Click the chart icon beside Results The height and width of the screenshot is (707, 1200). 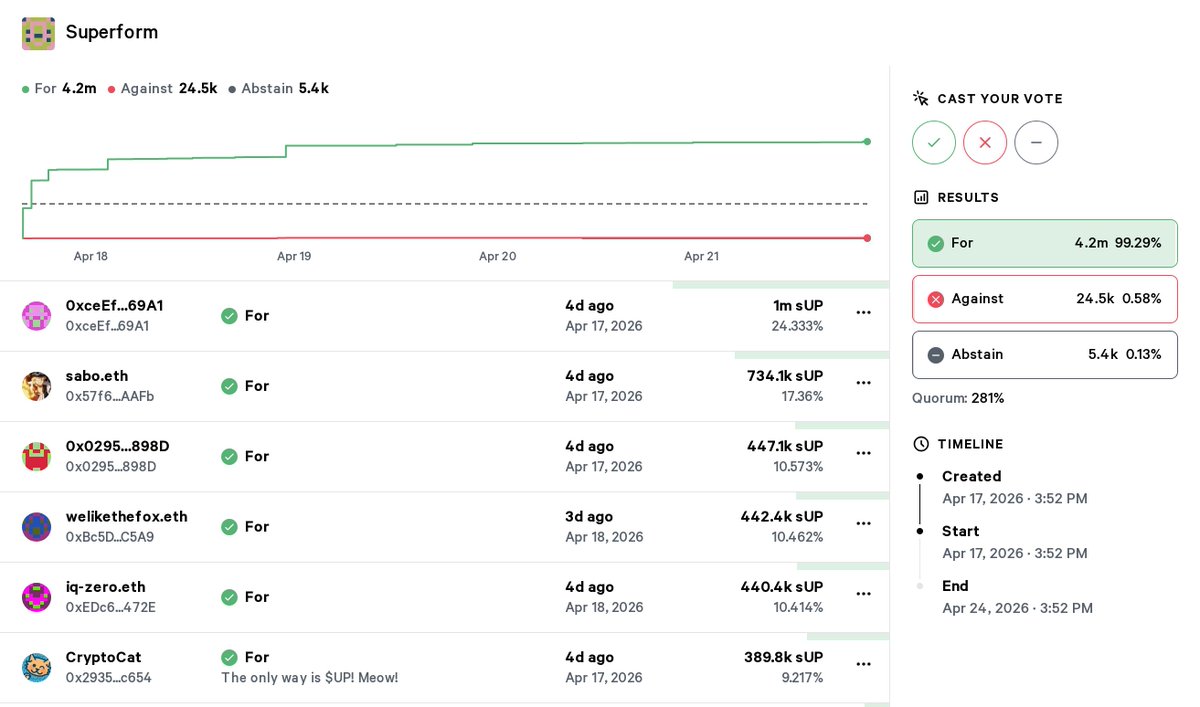coord(921,197)
